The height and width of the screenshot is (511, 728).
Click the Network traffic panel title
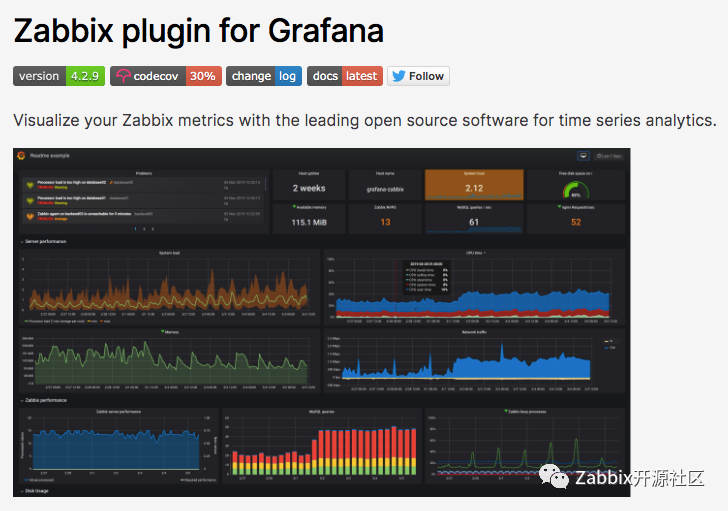(x=474, y=332)
